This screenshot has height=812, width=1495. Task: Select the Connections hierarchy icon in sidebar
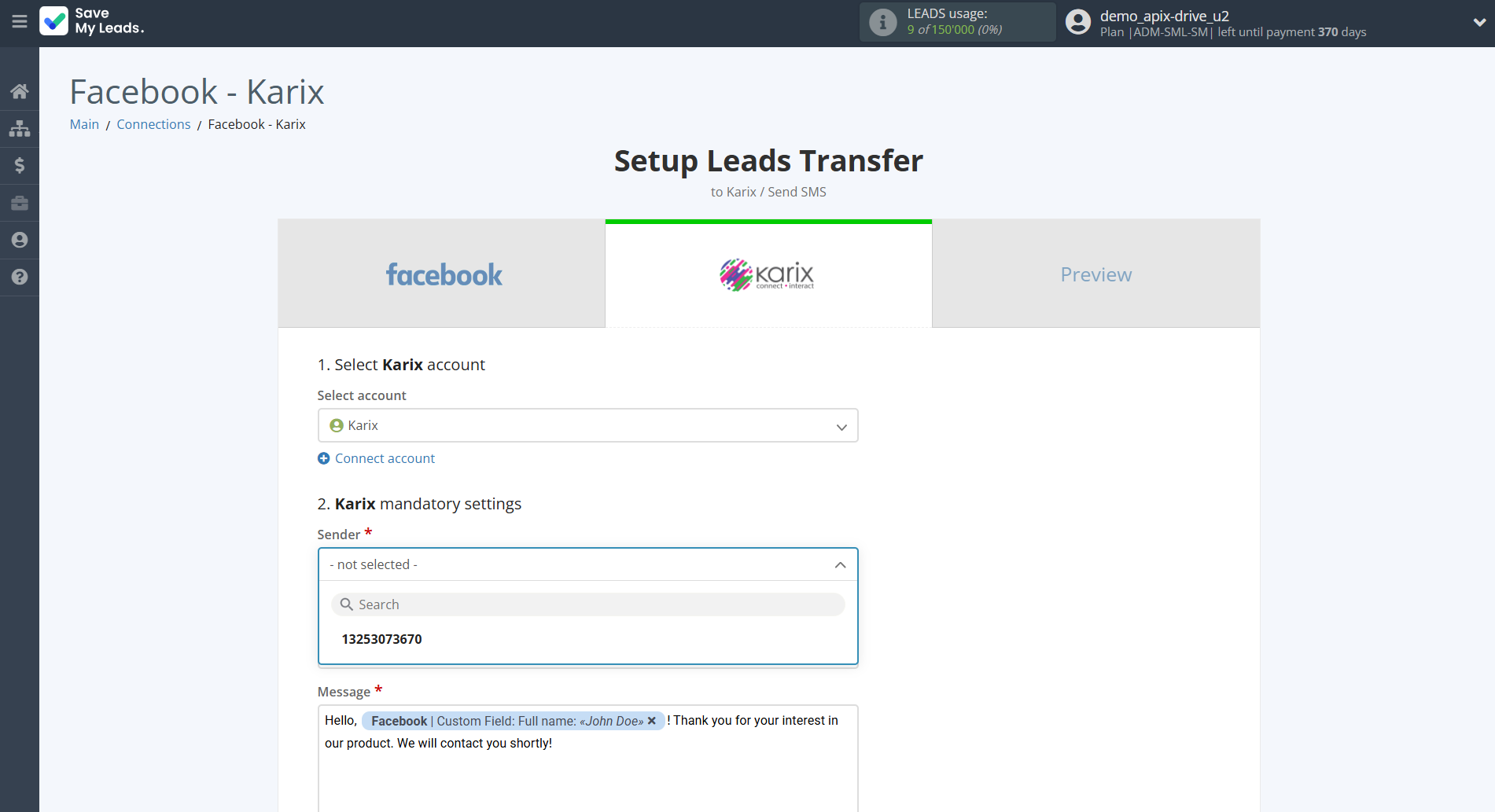[19, 127]
